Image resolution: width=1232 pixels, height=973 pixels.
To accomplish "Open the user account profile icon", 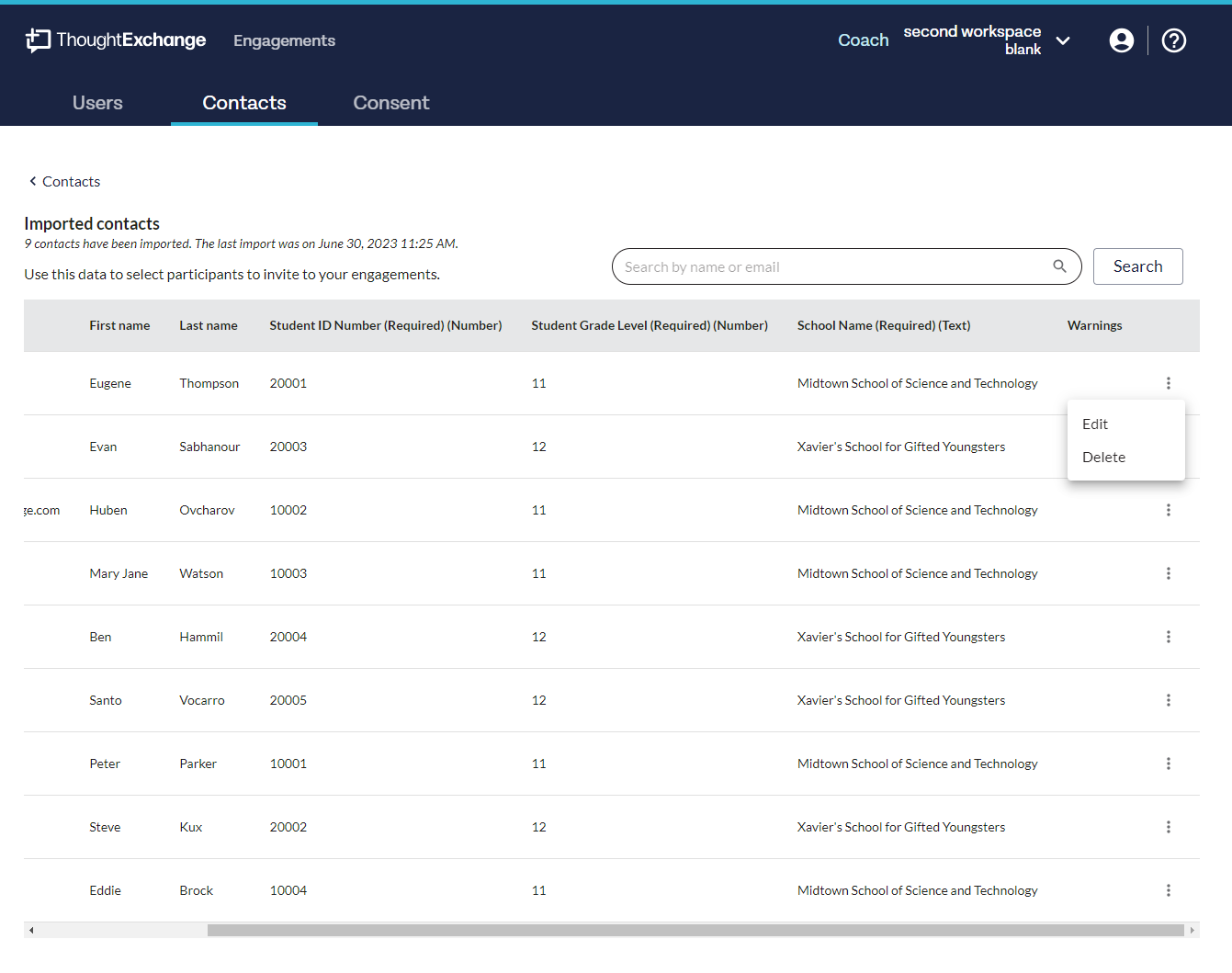I will tap(1121, 40).
